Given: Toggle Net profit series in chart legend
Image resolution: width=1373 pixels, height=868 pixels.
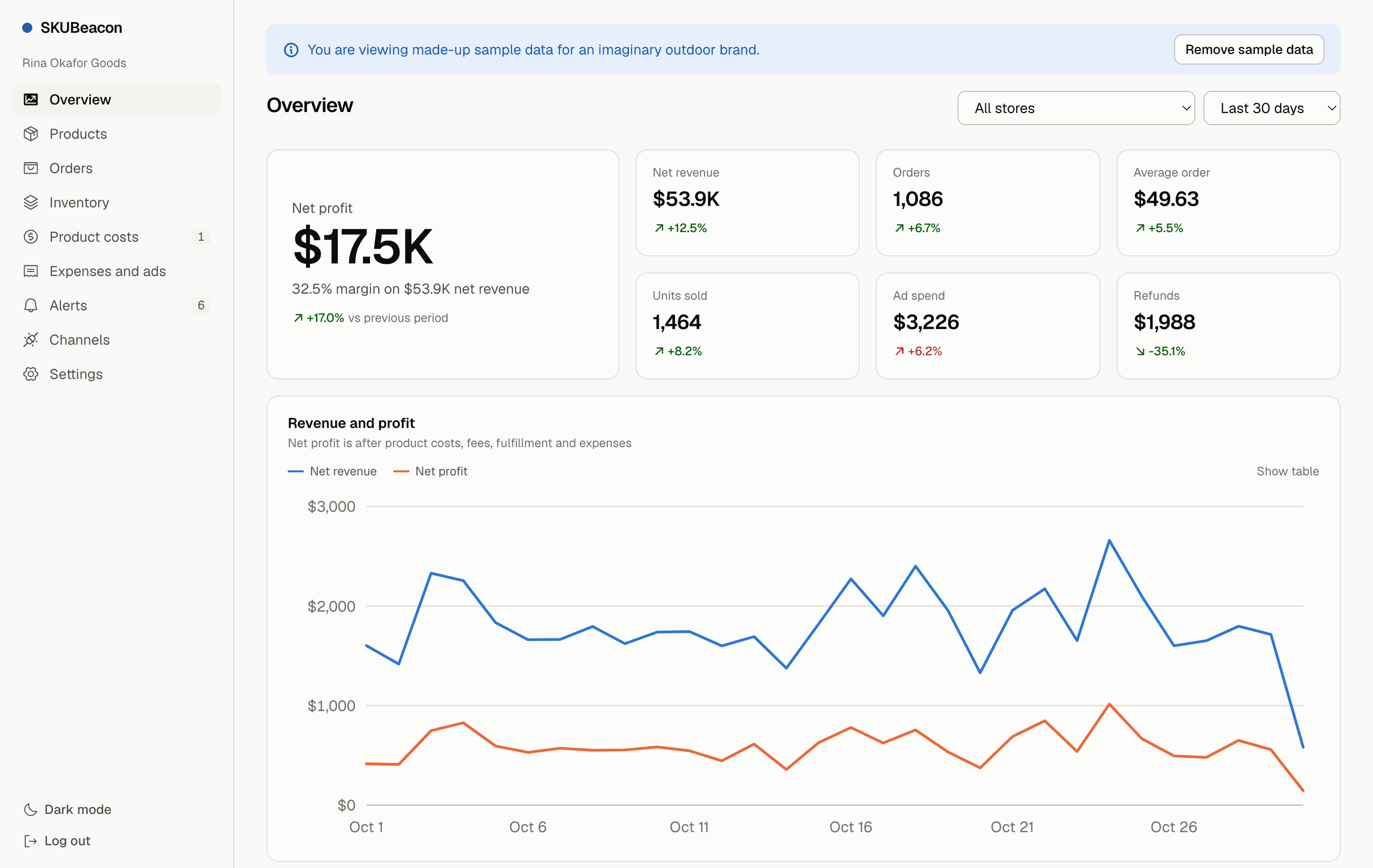Looking at the screenshot, I should coord(430,471).
